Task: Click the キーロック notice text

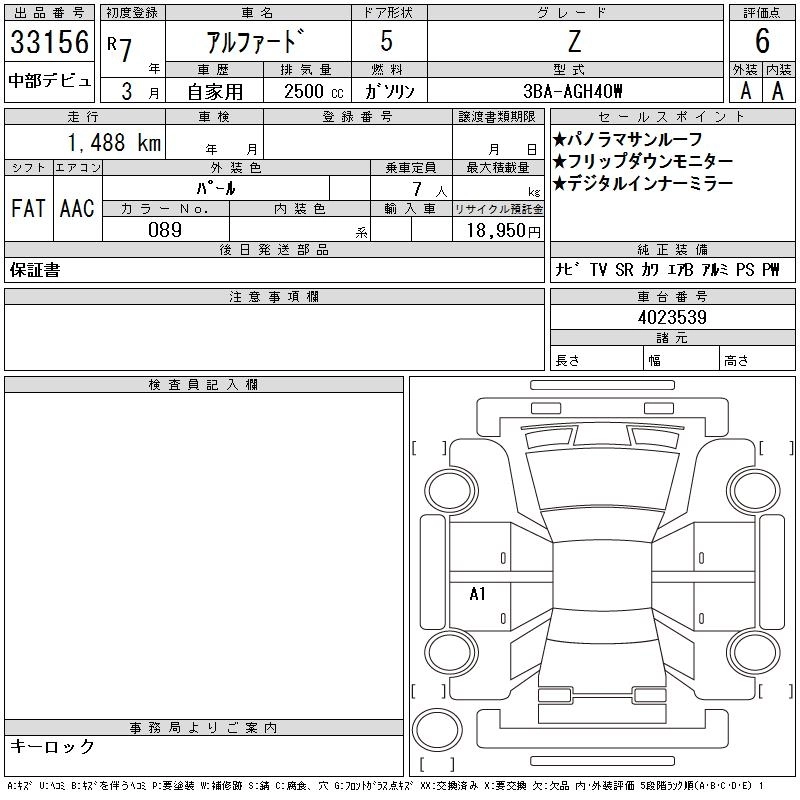Action: click(52, 747)
